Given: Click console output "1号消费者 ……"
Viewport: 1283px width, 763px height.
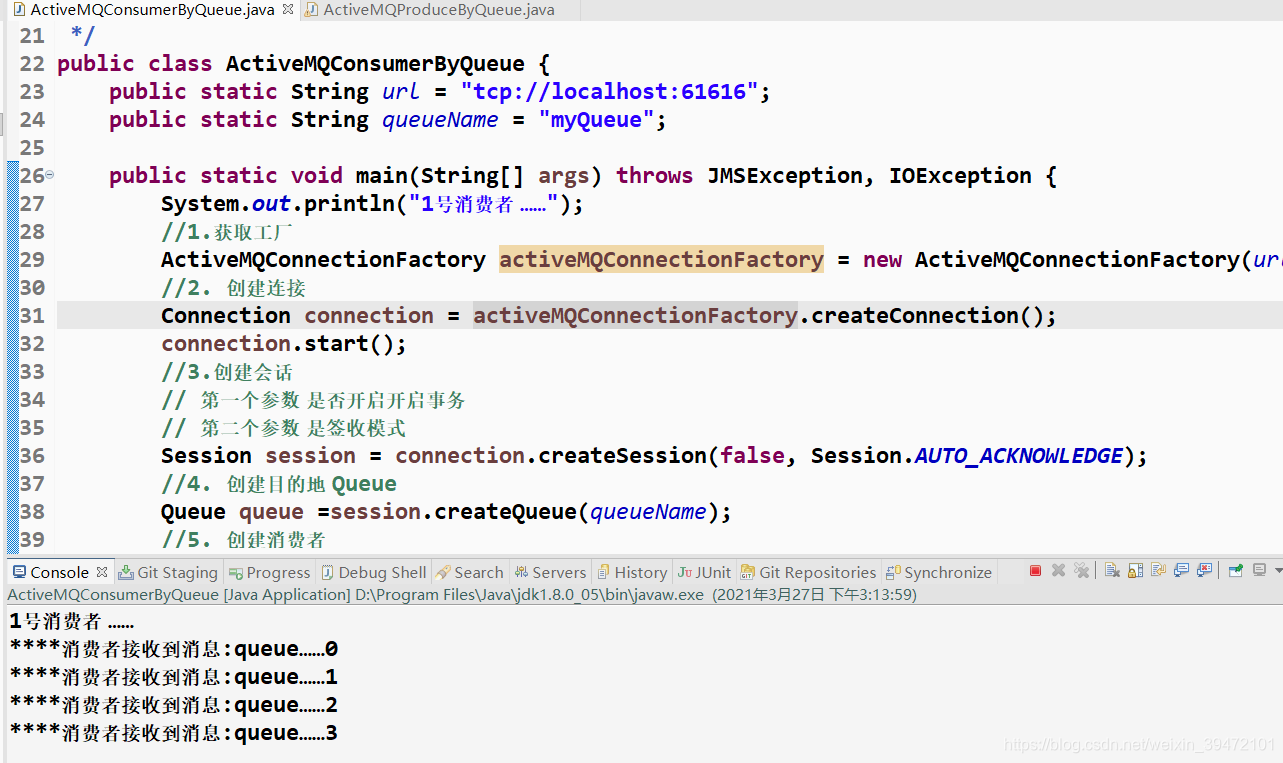Looking at the screenshot, I should click(72, 621).
